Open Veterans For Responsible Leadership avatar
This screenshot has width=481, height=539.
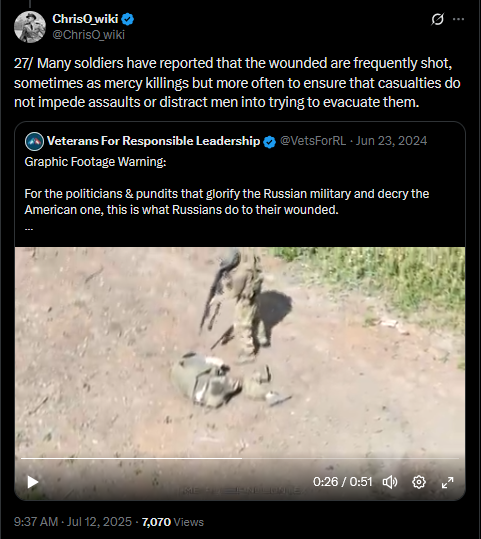34,141
